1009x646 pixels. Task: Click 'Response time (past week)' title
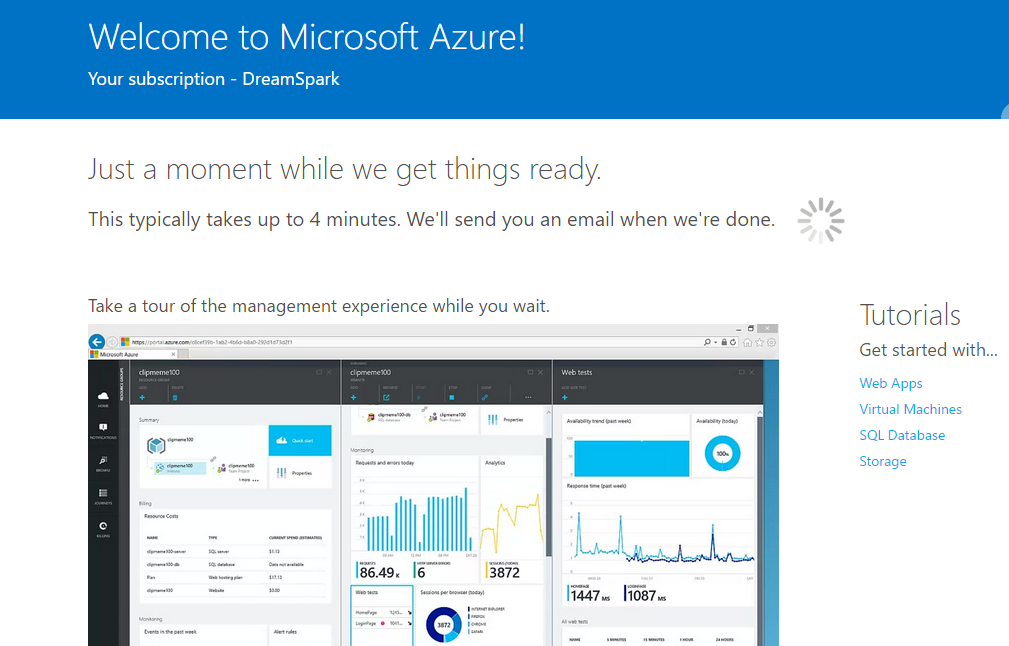point(596,486)
